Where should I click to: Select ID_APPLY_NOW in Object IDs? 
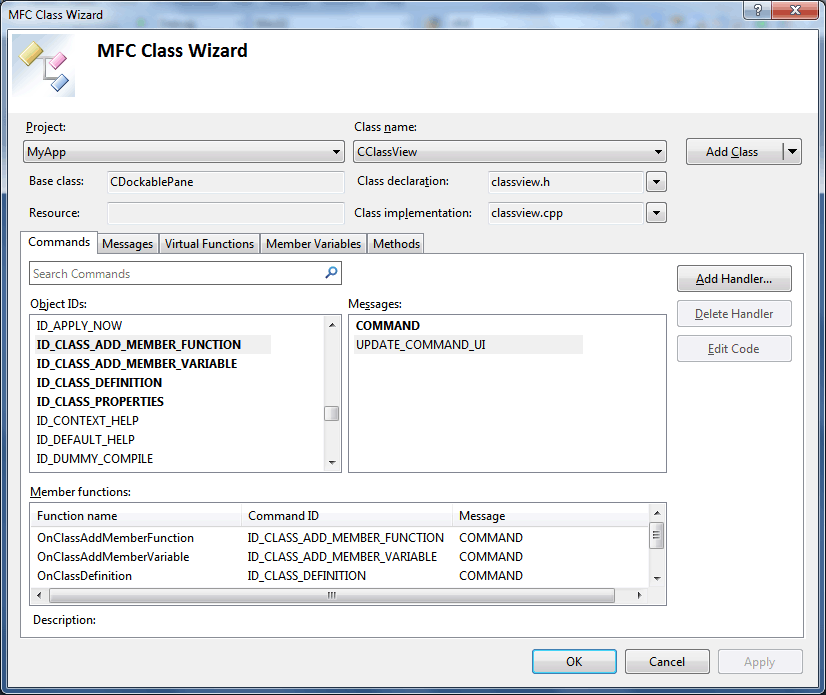(x=79, y=326)
